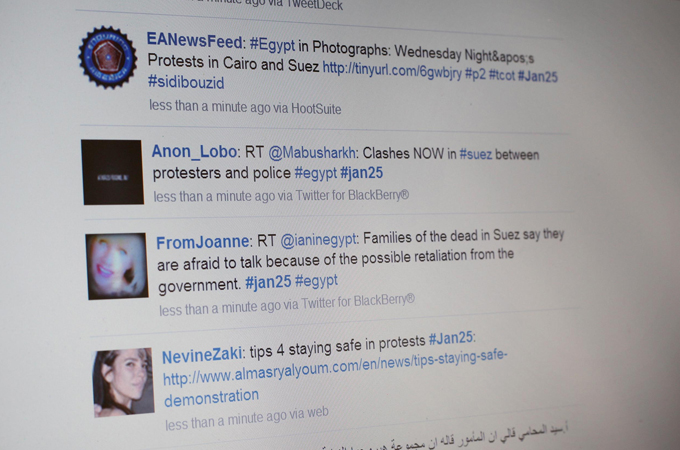Open Anon_Lobo's black profile picture
Screen dimensions: 680x450
[112, 172]
